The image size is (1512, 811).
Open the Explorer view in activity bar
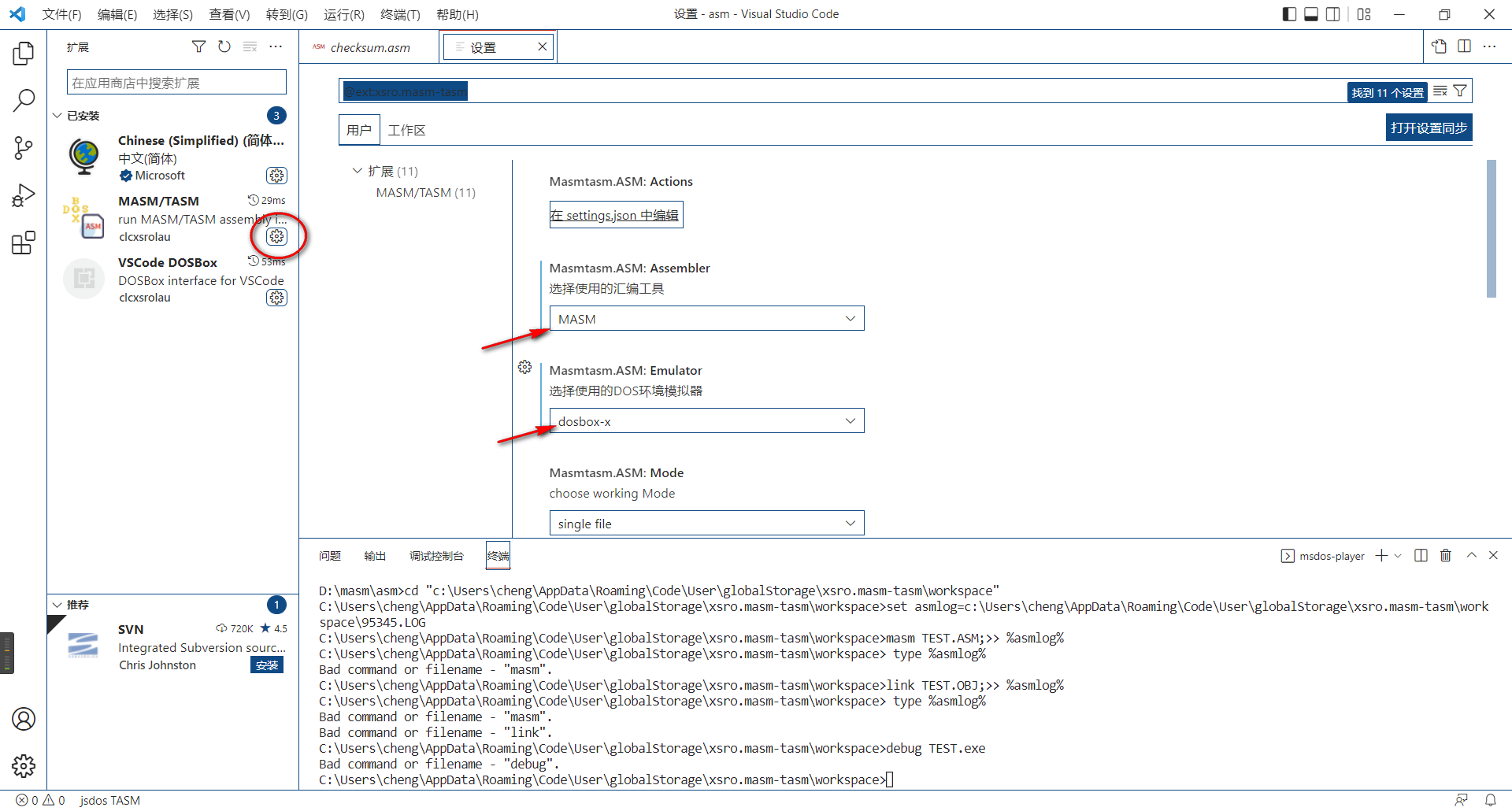pyautogui.click(x=24, y=54)
